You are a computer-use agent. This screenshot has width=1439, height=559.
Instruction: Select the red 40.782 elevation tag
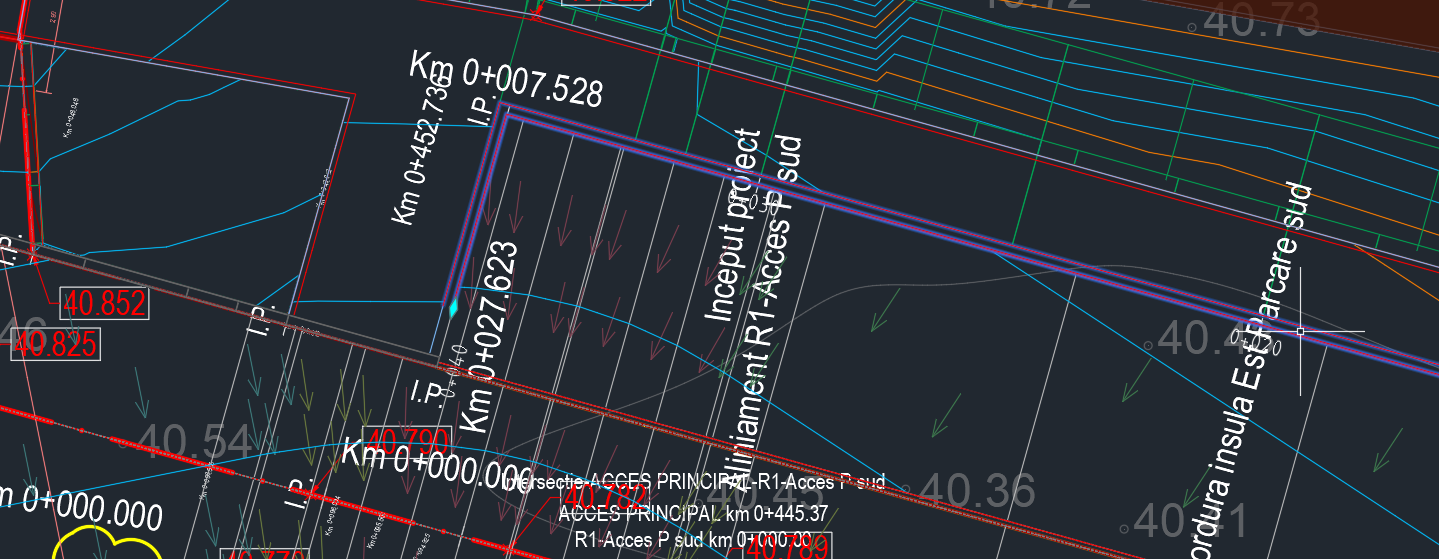(x=607, y=497)
